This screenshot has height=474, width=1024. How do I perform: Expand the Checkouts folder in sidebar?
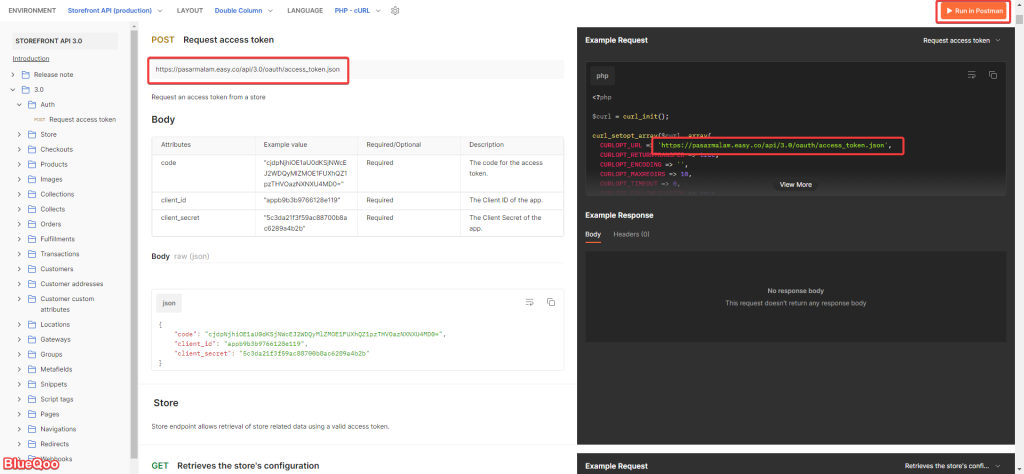(19, 149)
